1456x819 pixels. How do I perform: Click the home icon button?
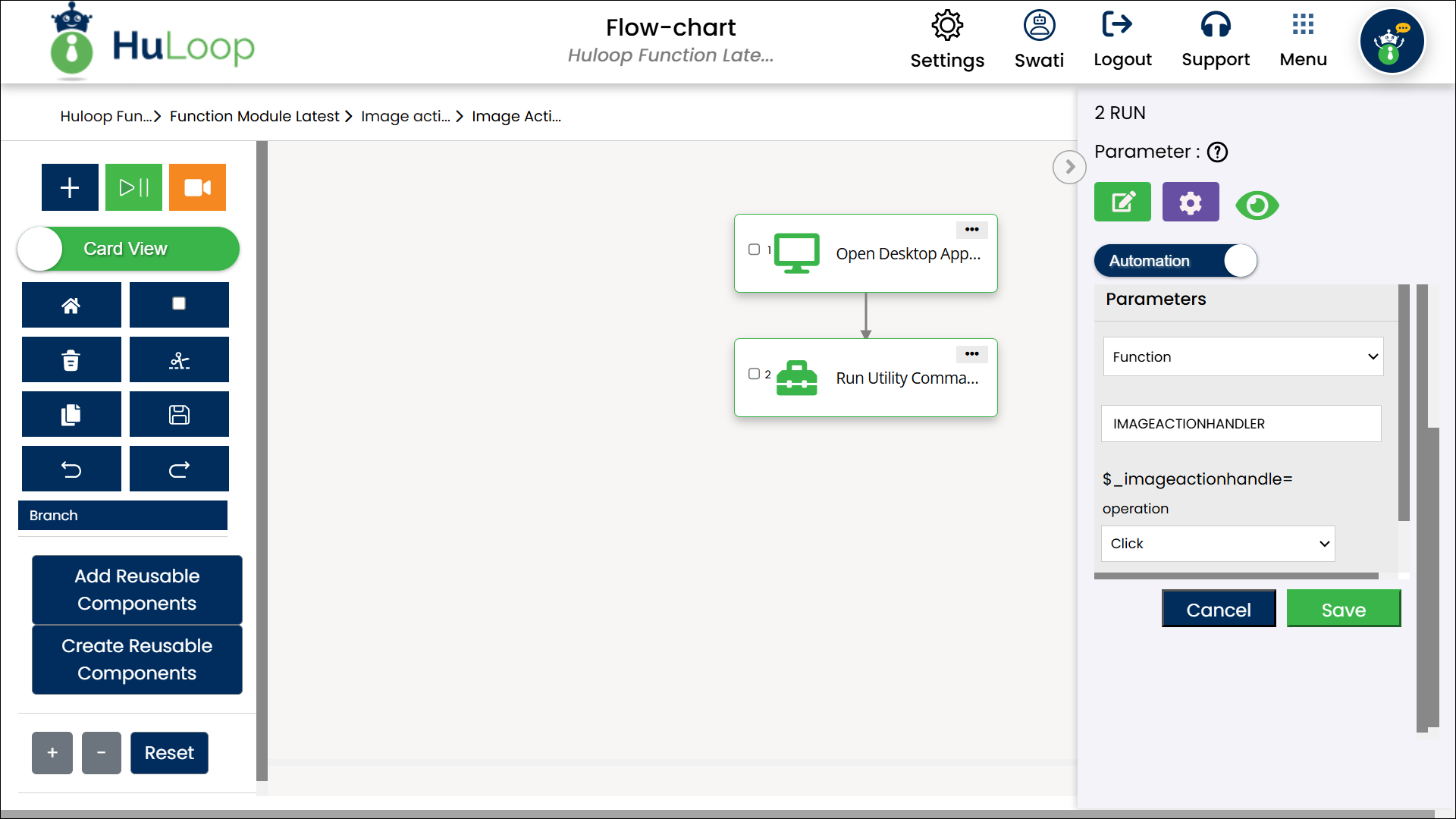pyautogui.click(x=71, y=305)
